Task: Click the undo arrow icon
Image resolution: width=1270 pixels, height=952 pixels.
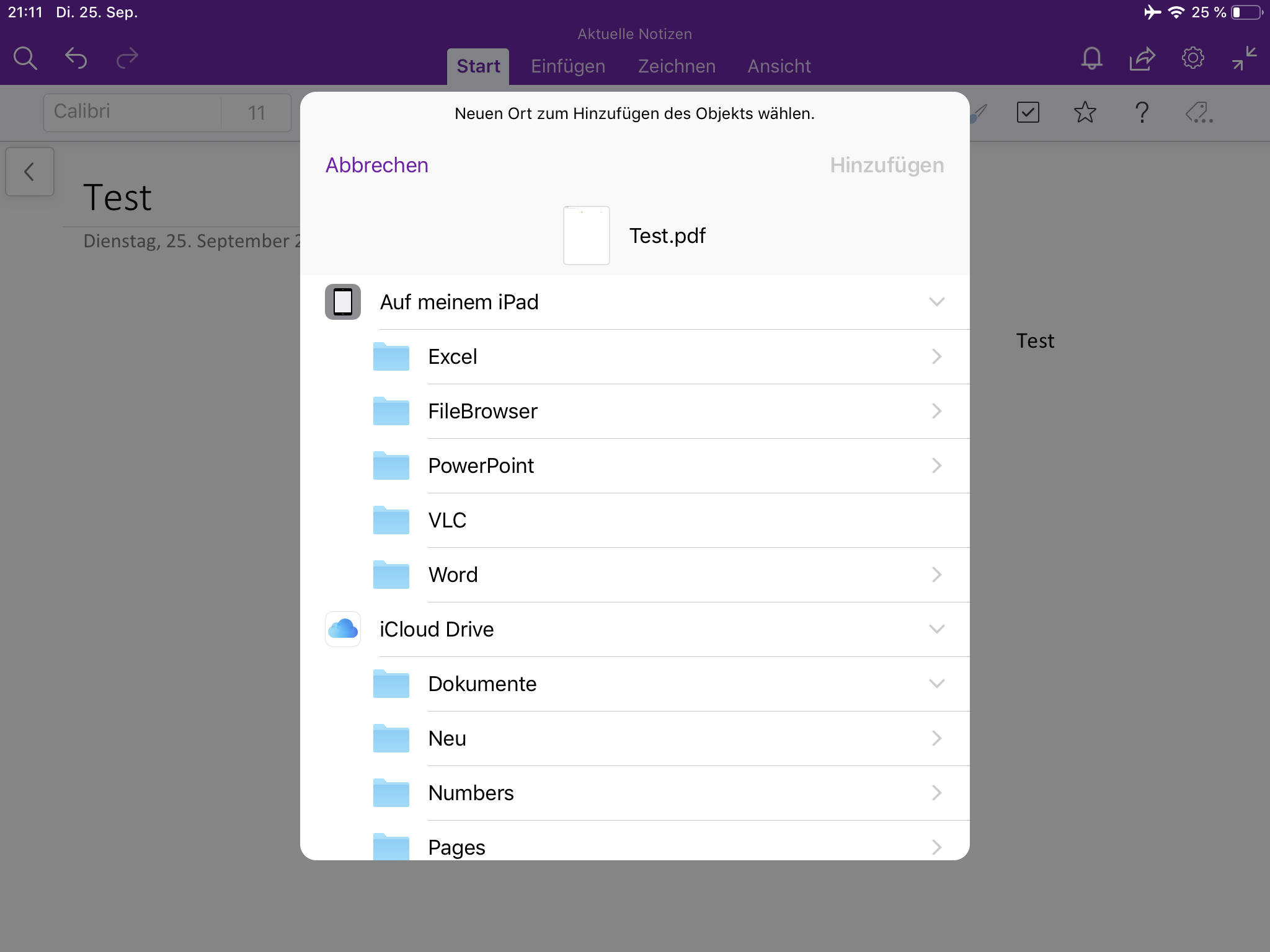Action: point(76,58)
